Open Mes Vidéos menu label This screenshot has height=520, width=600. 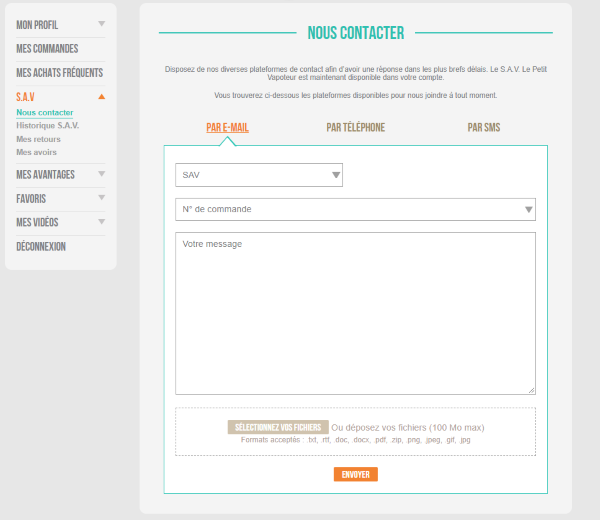(37, 222)
